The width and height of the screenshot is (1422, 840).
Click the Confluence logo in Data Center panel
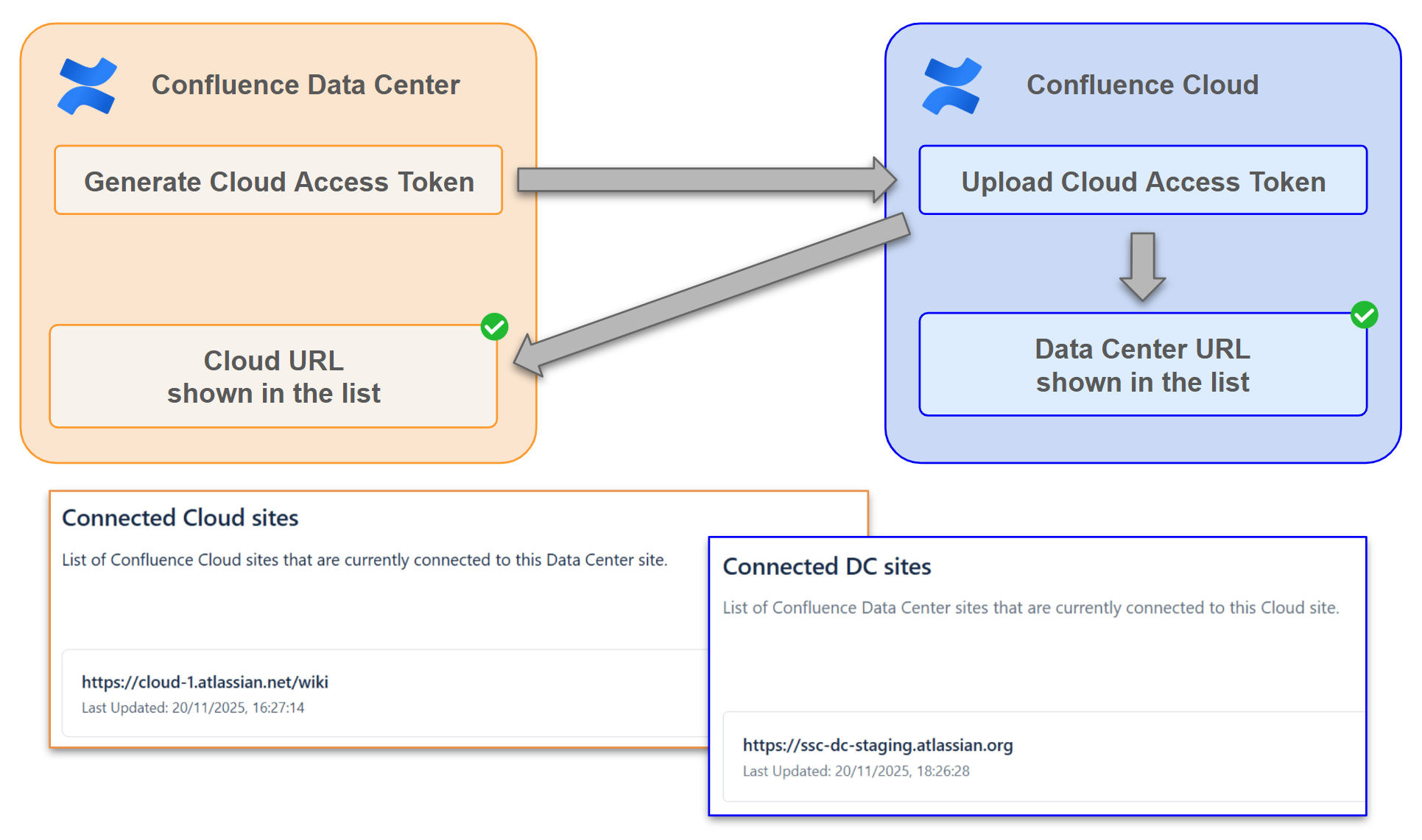click(87, 85)
